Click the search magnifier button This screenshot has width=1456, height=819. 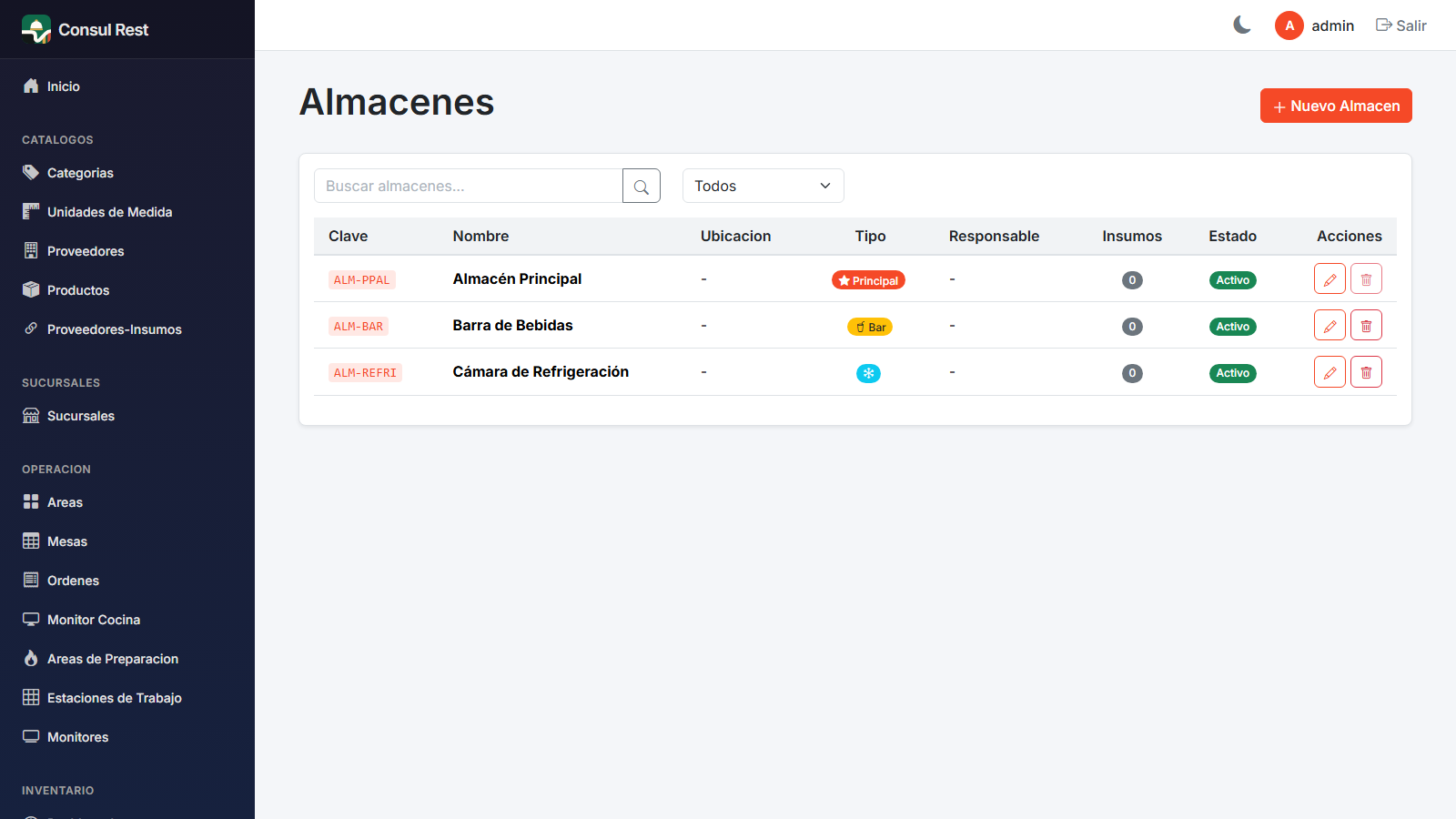click(642, 186)
